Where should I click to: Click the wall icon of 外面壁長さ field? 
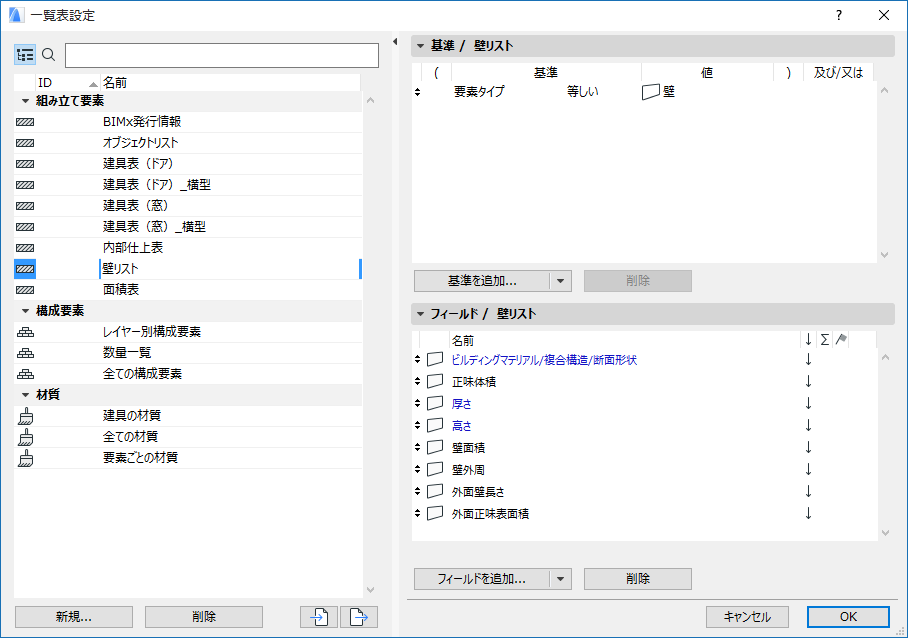point(435,492)
